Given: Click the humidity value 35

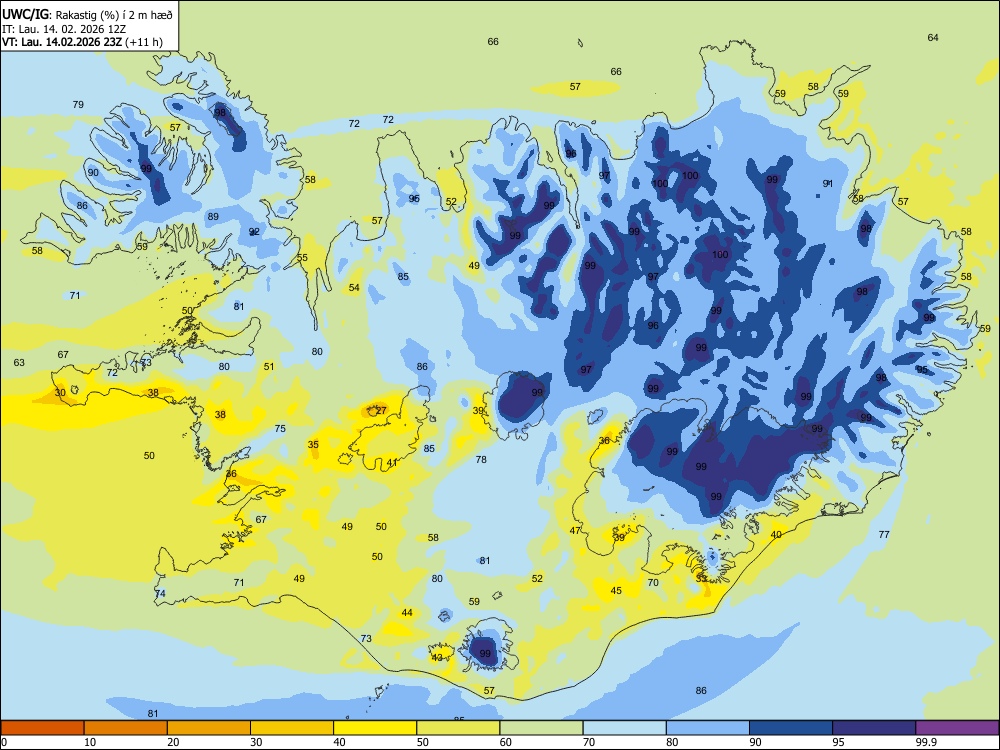Looking at the screenshot, I should tap(313, 445).
